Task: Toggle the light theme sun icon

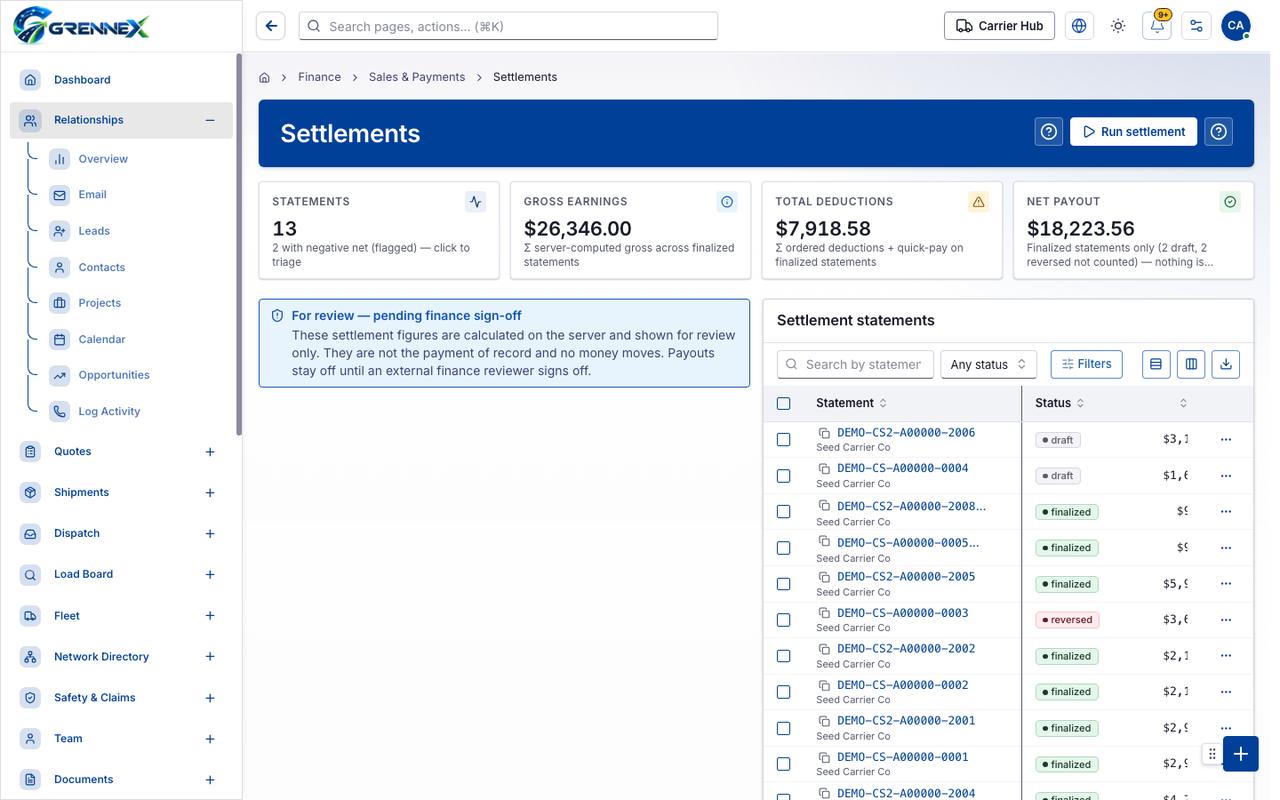Action: pyautogui.click(x=1118, y=26)
